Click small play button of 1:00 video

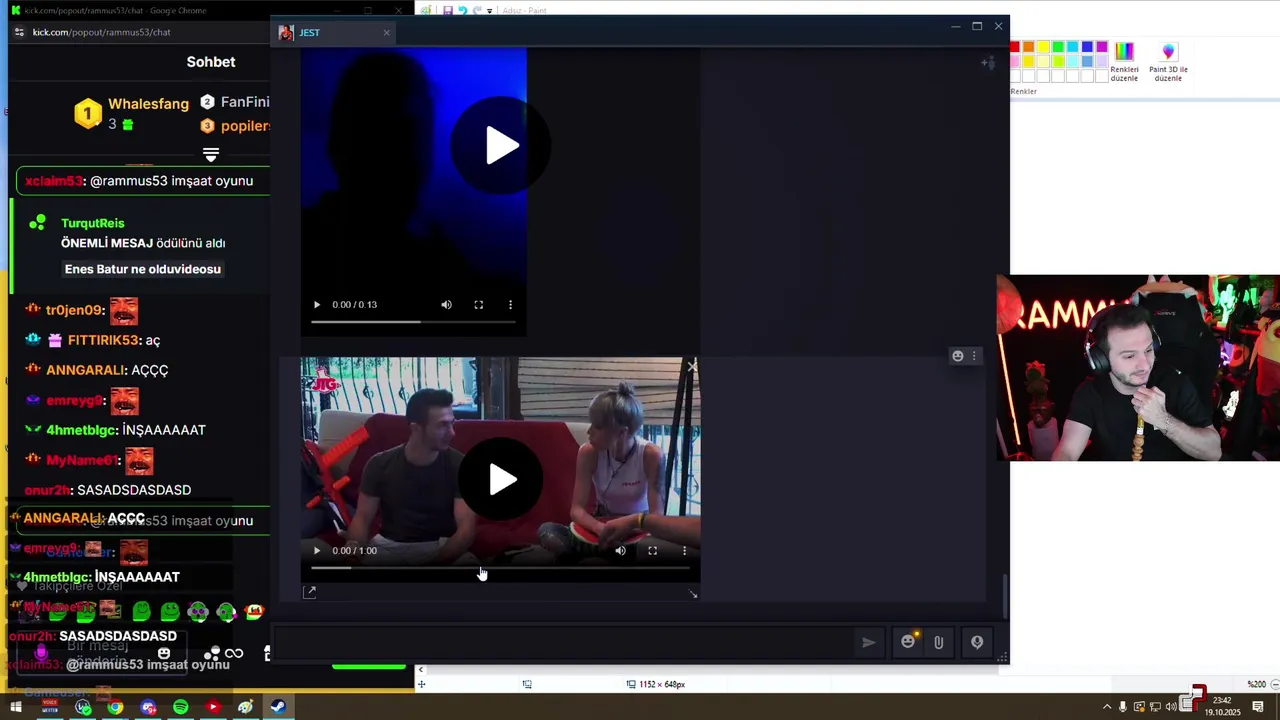point(317,551)
